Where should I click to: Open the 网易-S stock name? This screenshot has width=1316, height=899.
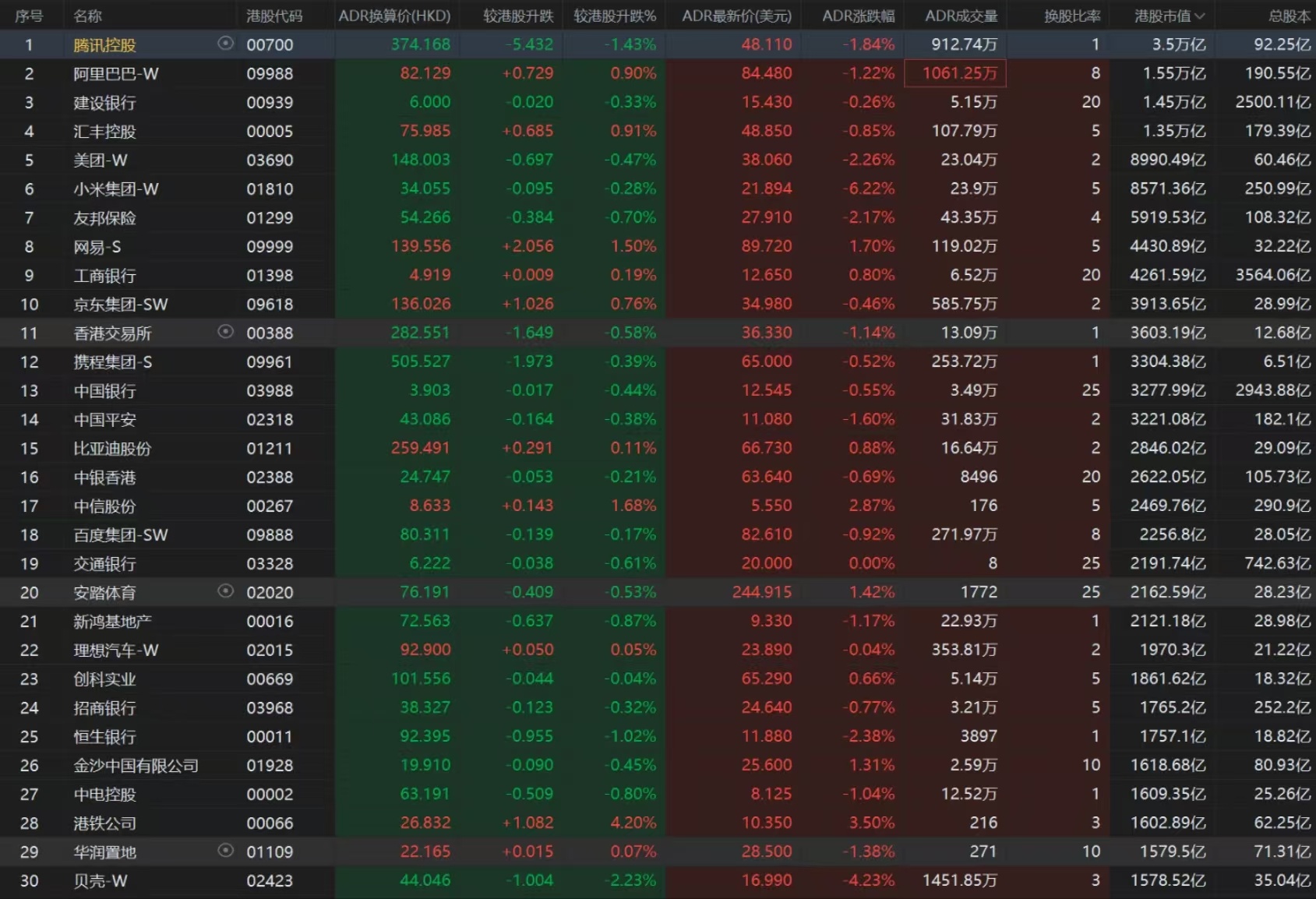(97, 247)
